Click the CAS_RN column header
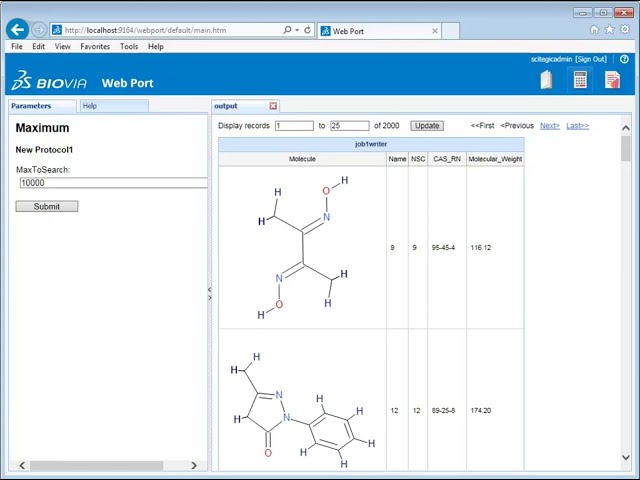The height and width of the screenshot is (480, 640). [x=447, y=159]
